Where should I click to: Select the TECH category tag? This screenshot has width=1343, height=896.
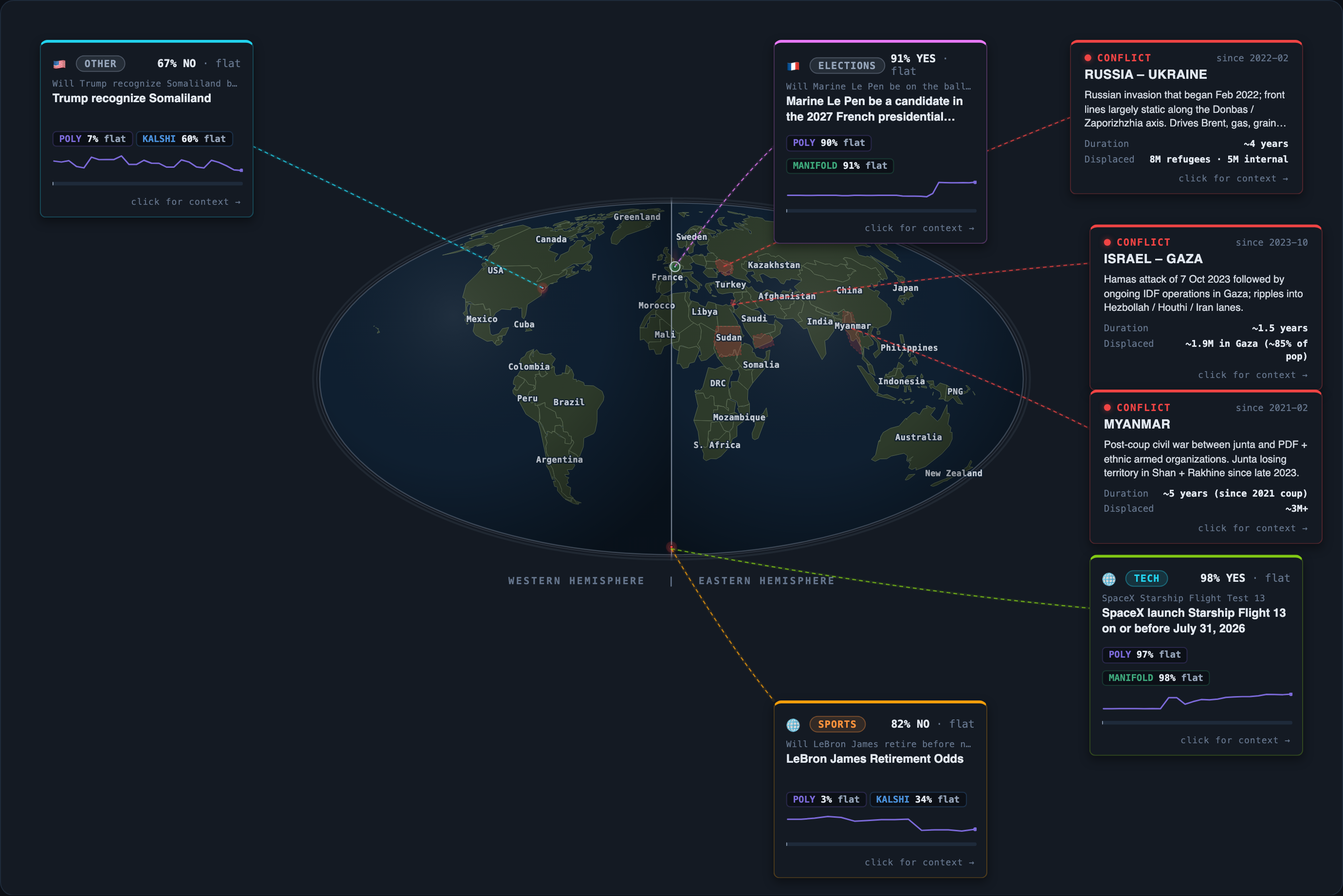[1146, 578]
